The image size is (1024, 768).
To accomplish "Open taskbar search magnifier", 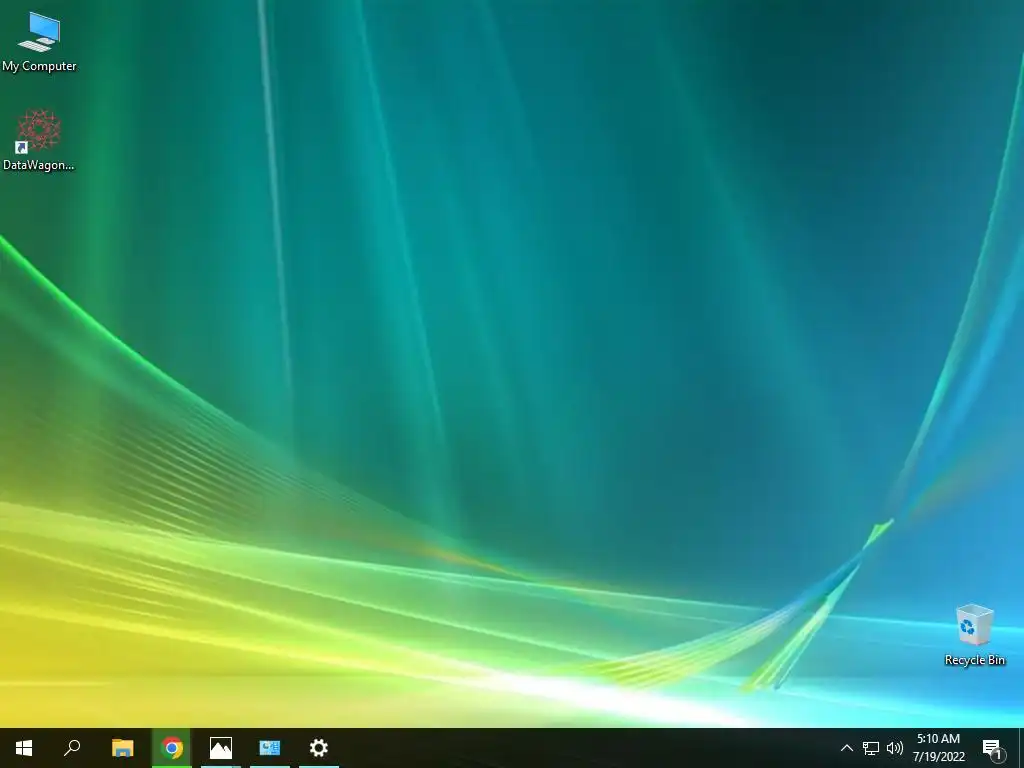I will pyautogui.click(x=72, y=748).
